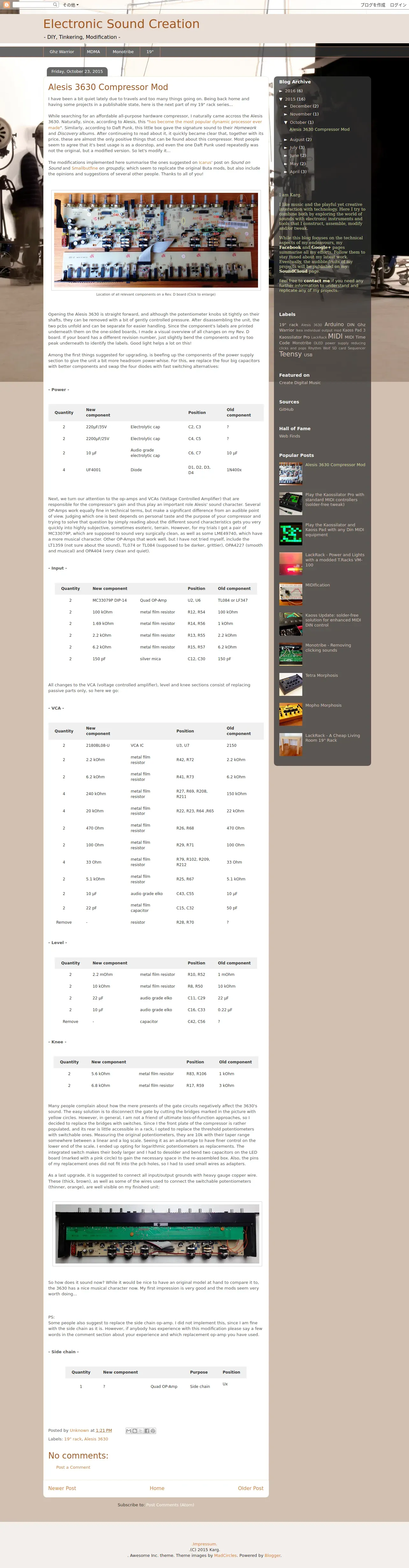Open Monotribe - Removing clicking sounds post
The image size is (409, 1568).
pos(328,647)
